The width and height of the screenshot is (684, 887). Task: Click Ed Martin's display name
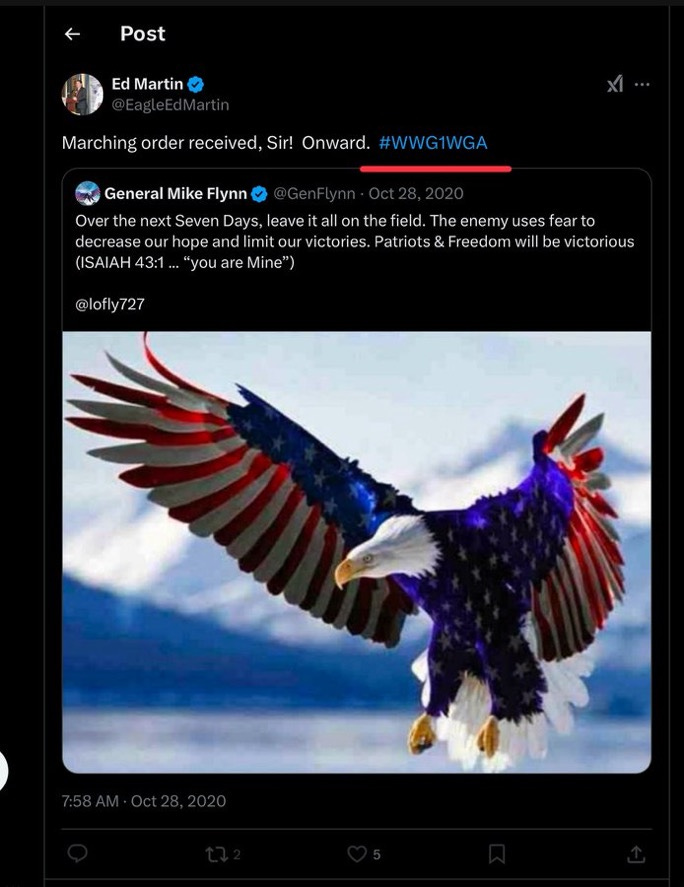(x=147, y=84)
